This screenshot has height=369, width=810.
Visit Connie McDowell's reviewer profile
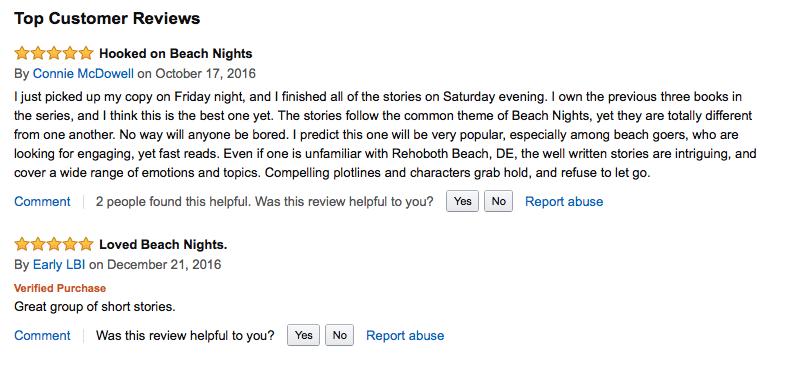pyautogui.click(x=83, y=73)
